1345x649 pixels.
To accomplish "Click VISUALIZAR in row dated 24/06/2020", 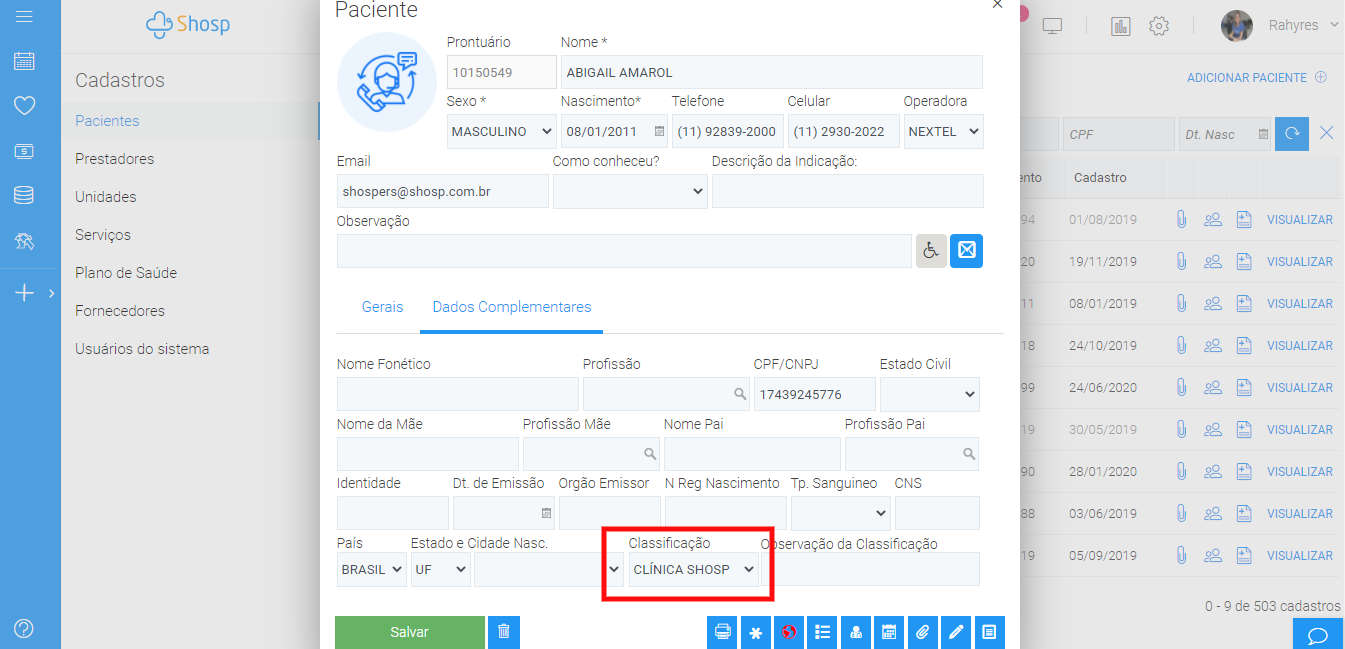I will [x=1300, y=387].
